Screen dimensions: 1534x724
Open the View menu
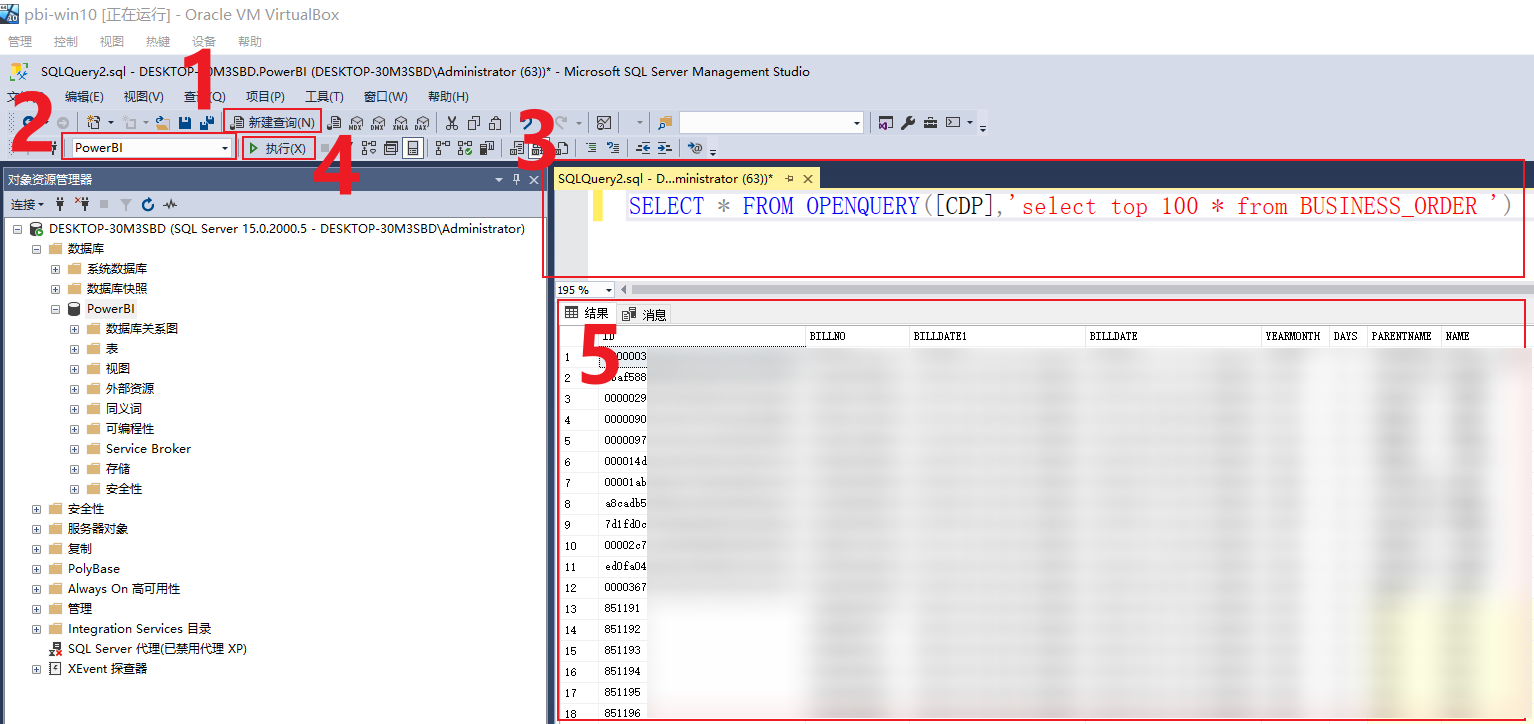(x=143, y=97)
